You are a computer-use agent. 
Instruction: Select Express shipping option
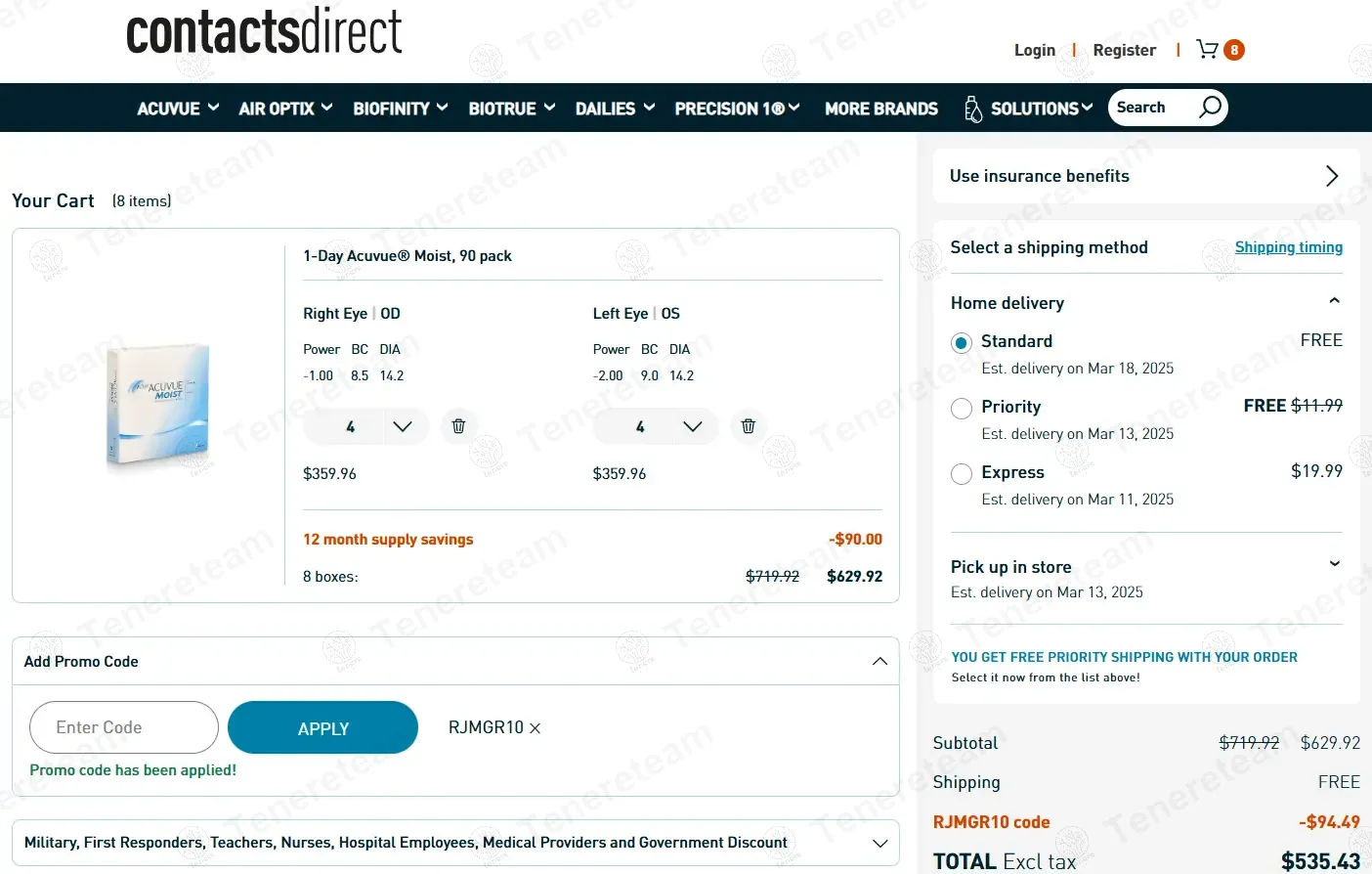(962, 474)
